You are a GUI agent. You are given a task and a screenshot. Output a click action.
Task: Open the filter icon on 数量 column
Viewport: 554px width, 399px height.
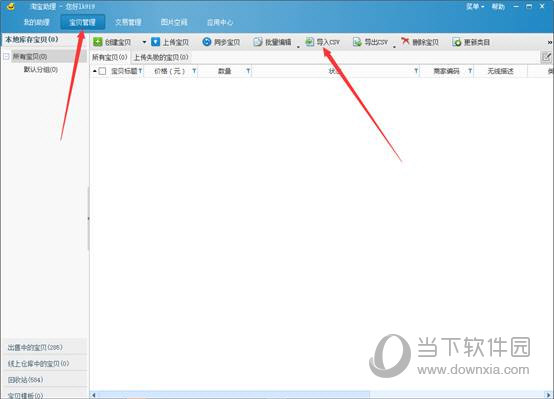[248, 71]
